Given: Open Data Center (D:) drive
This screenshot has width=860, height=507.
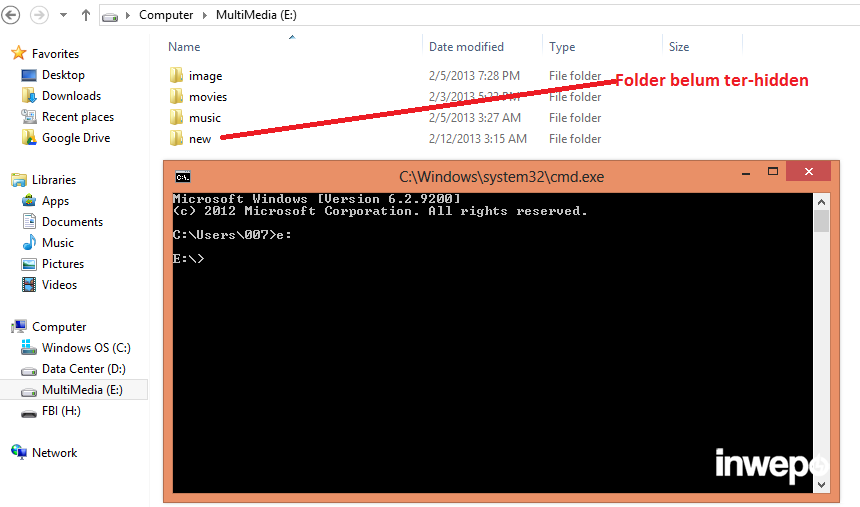Looking at the screenshot, I should 84,369.
